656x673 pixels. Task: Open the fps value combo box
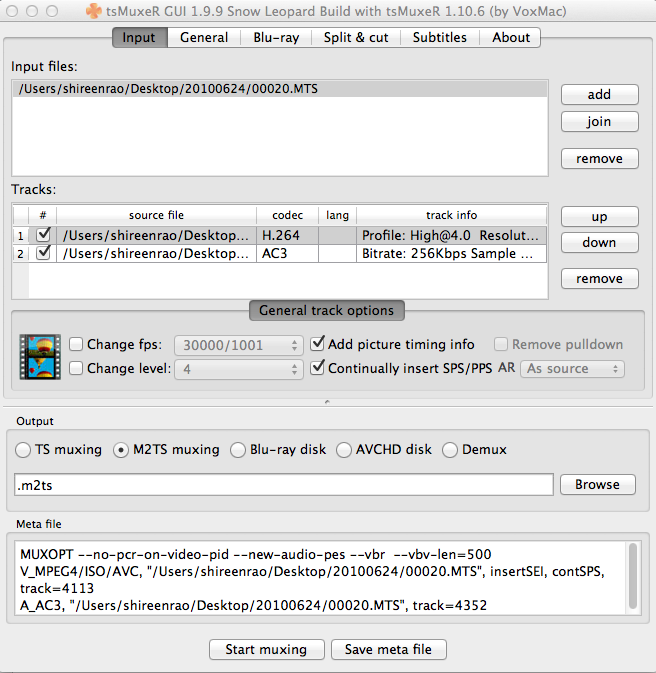click(238, 345)
